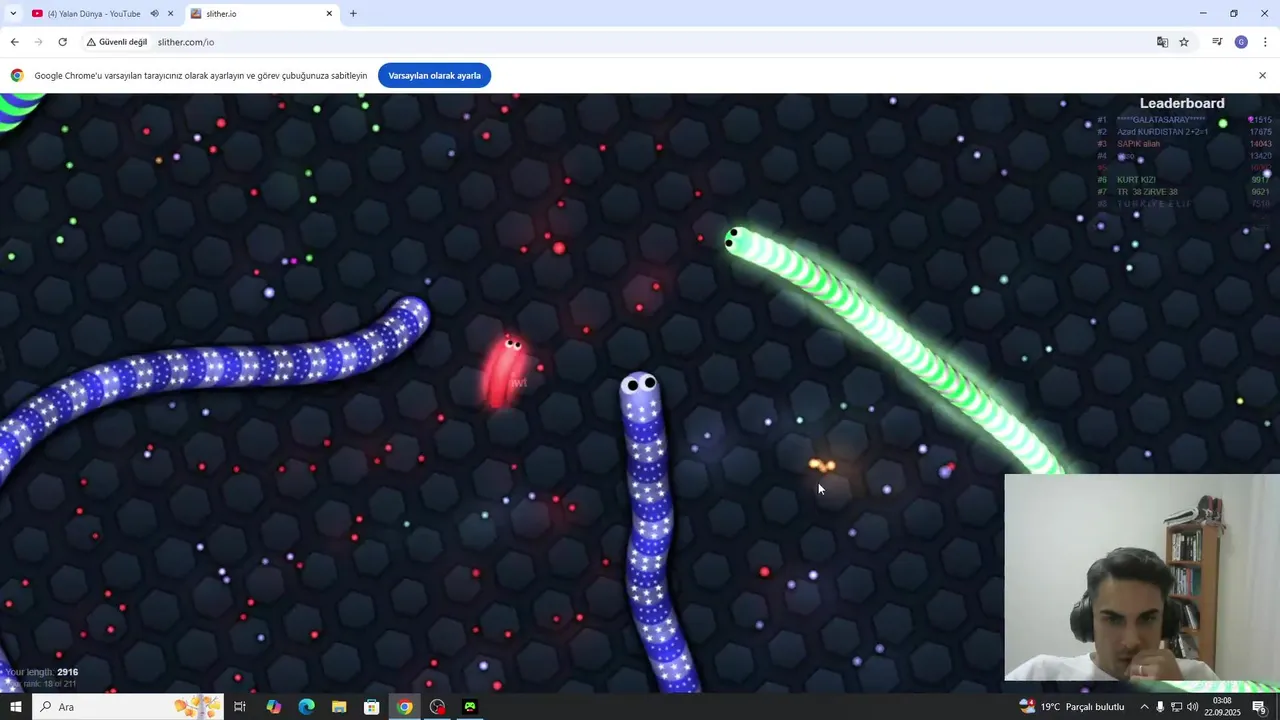Click leaderboard entry 'SAPIK allah'
1280x720 pixels.
click(1138, 144)
